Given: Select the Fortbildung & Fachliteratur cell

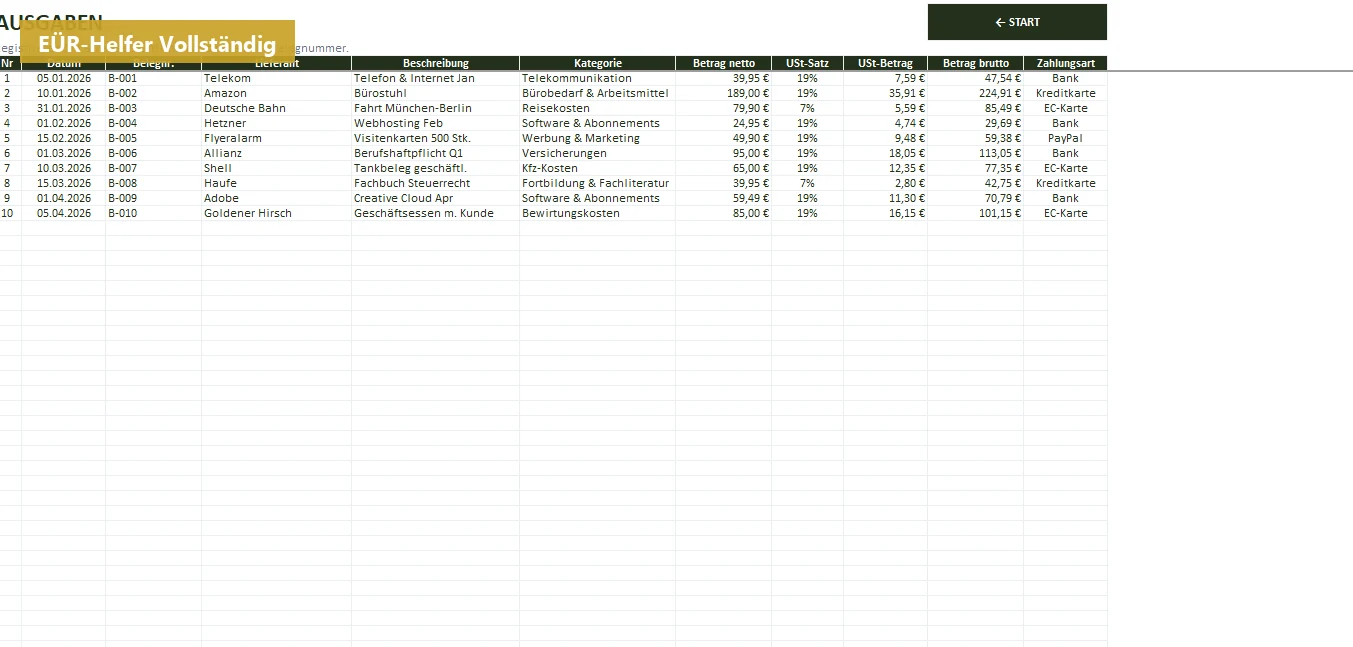Looking at the screenshot, I should coord(598,183).
